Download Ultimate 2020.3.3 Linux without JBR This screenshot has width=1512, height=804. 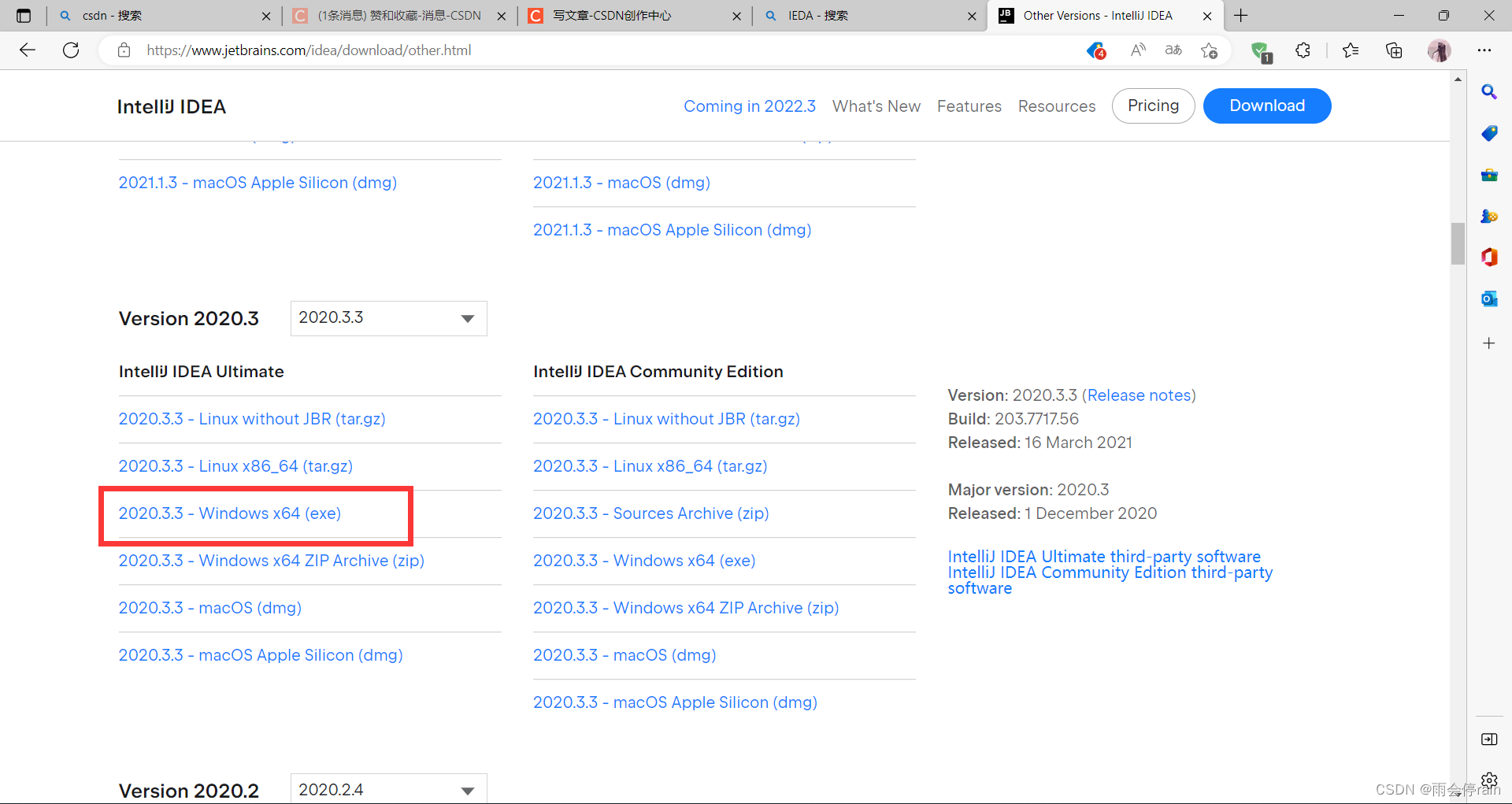pyautogui.click(x=252, y=419)
